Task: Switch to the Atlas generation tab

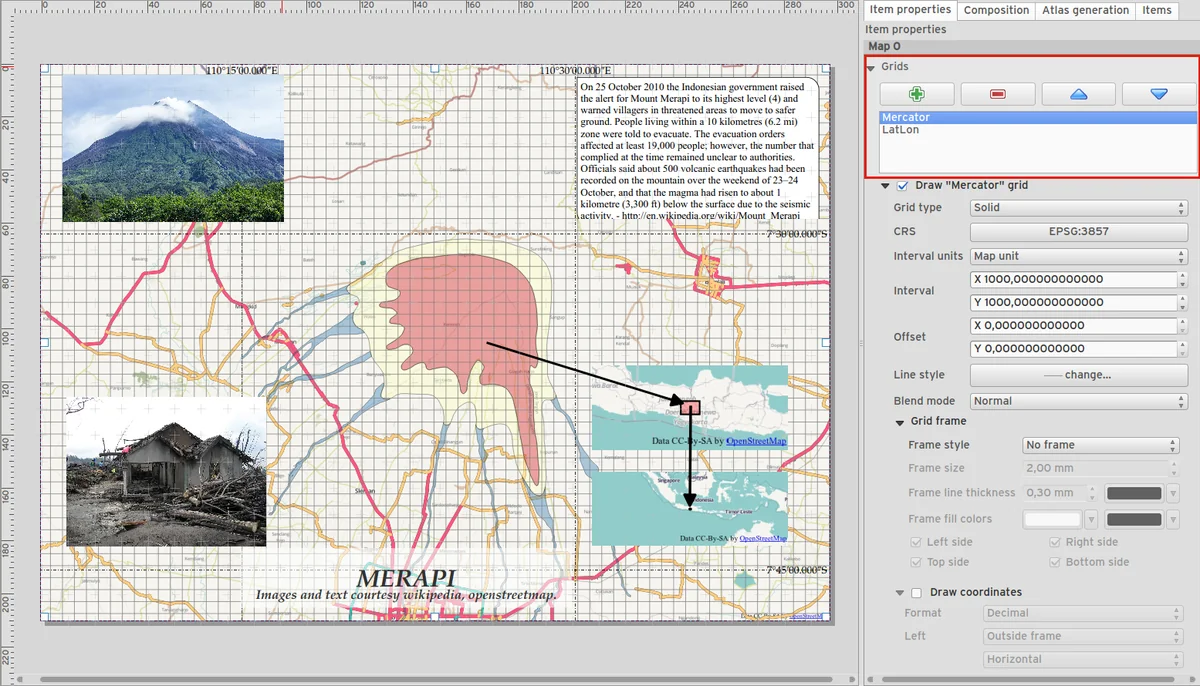Action: (1085, 10)
